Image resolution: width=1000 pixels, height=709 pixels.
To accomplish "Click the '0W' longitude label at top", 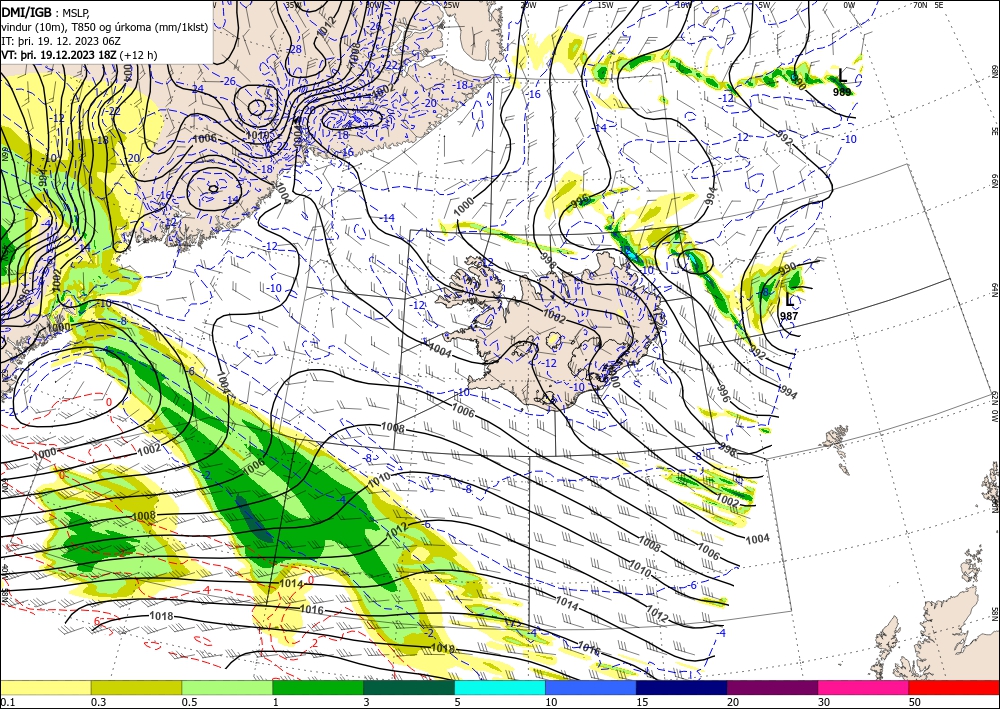I will [x=849, y=5].
